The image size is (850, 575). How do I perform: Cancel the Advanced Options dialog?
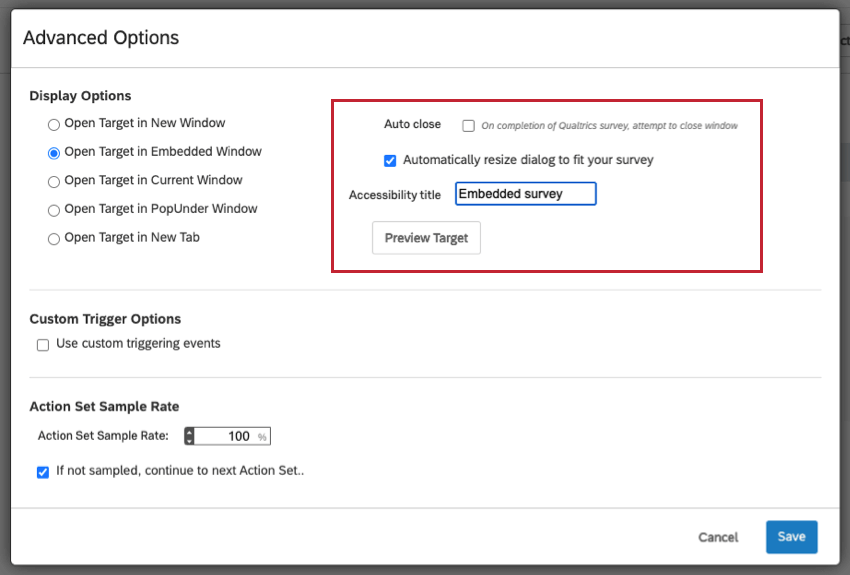(x=718, y=537)
